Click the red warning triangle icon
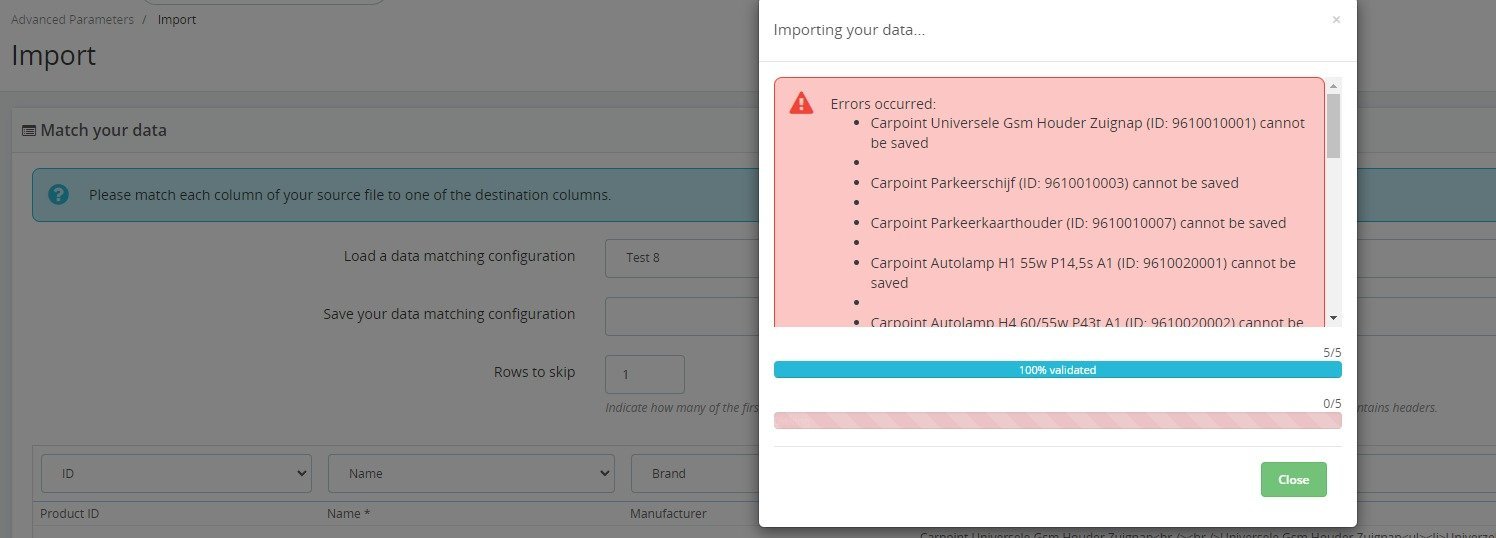 (x=801, y=103)
